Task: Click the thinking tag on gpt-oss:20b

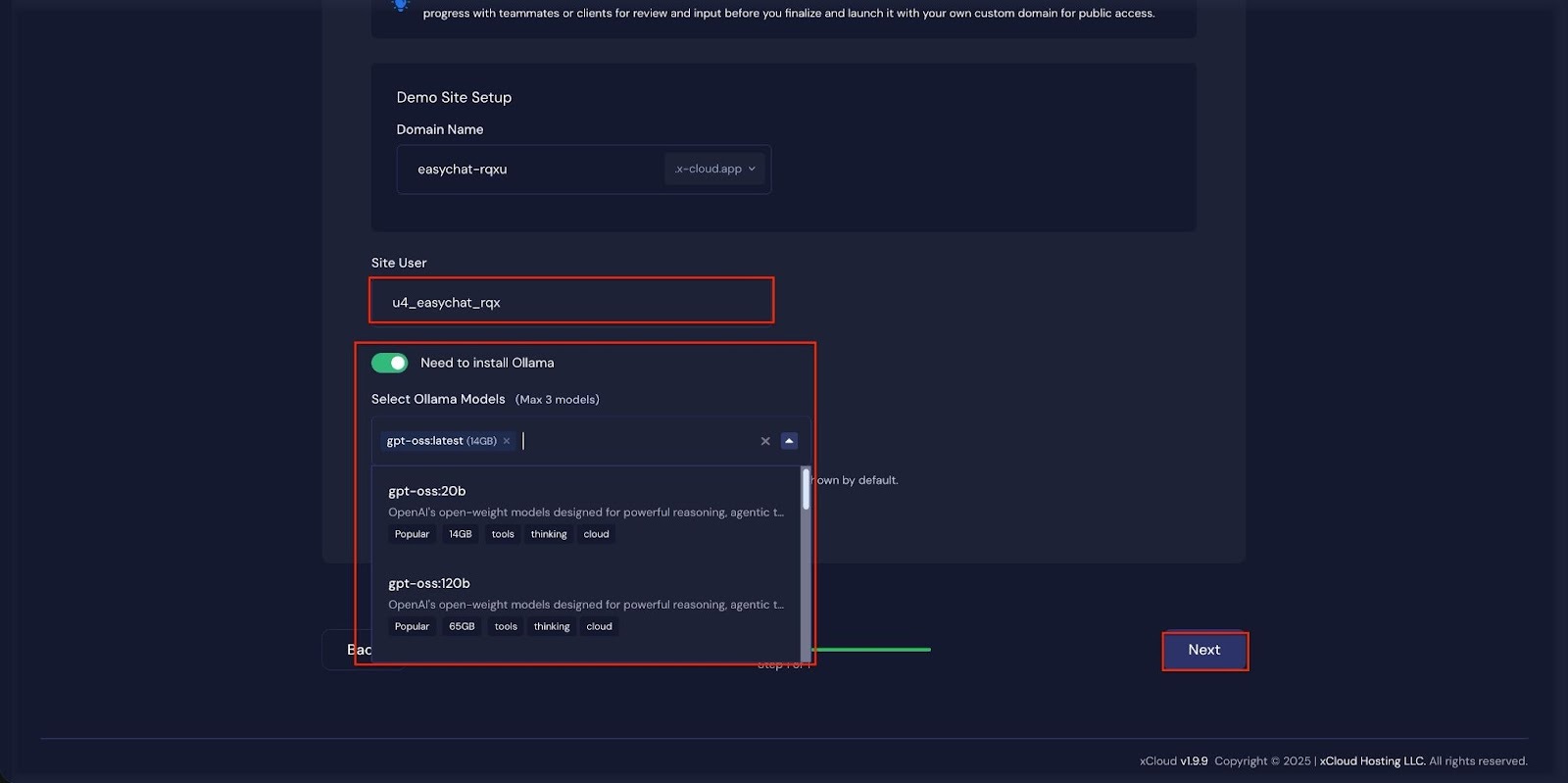Action: tap(549, 534)
